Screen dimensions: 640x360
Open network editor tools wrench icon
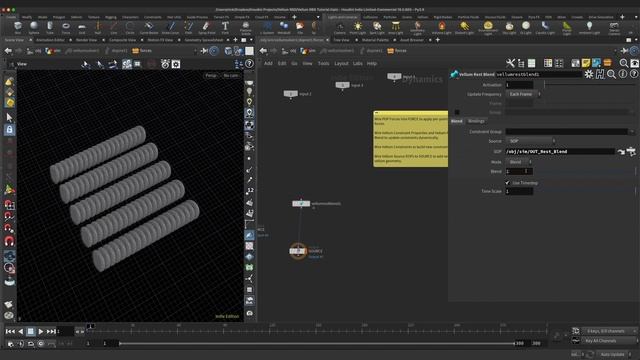click(x=510, y=63)
